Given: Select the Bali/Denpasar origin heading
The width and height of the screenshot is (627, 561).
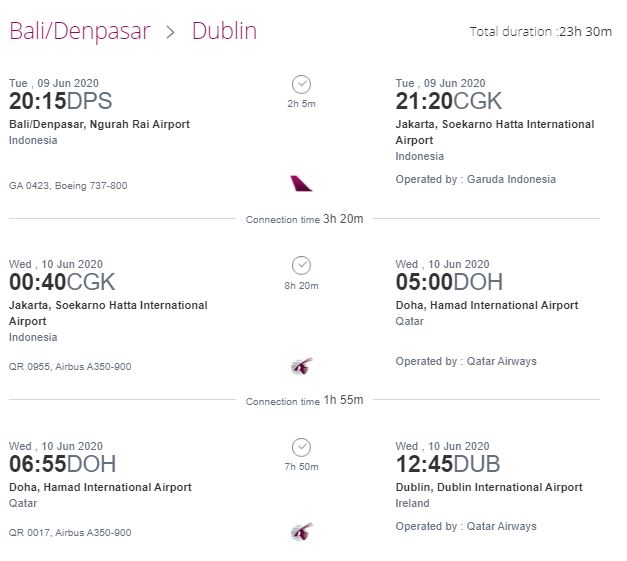Looking at the screenshot, I should coord(80,31).
